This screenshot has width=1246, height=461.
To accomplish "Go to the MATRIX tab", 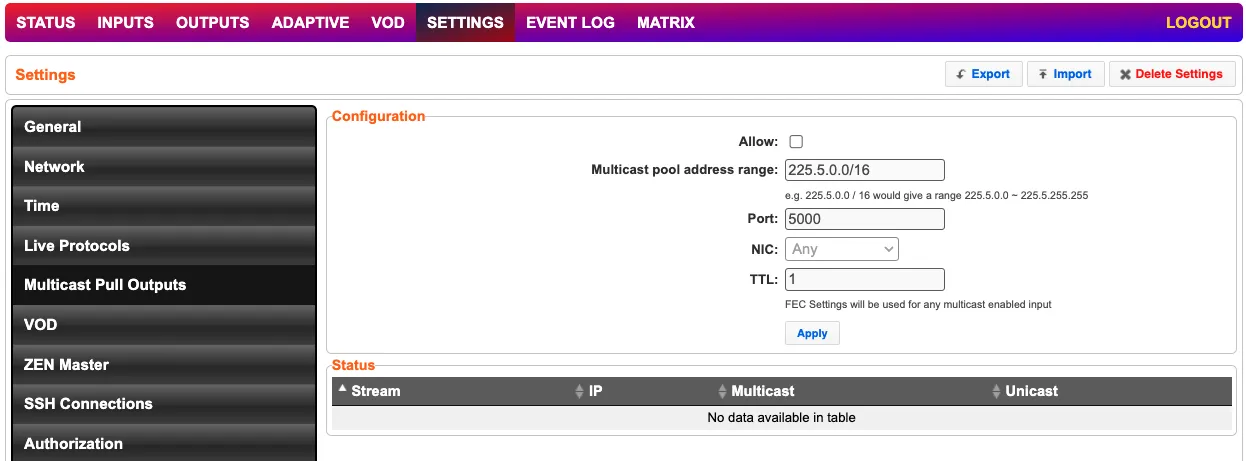I will (x=666, y=22).
